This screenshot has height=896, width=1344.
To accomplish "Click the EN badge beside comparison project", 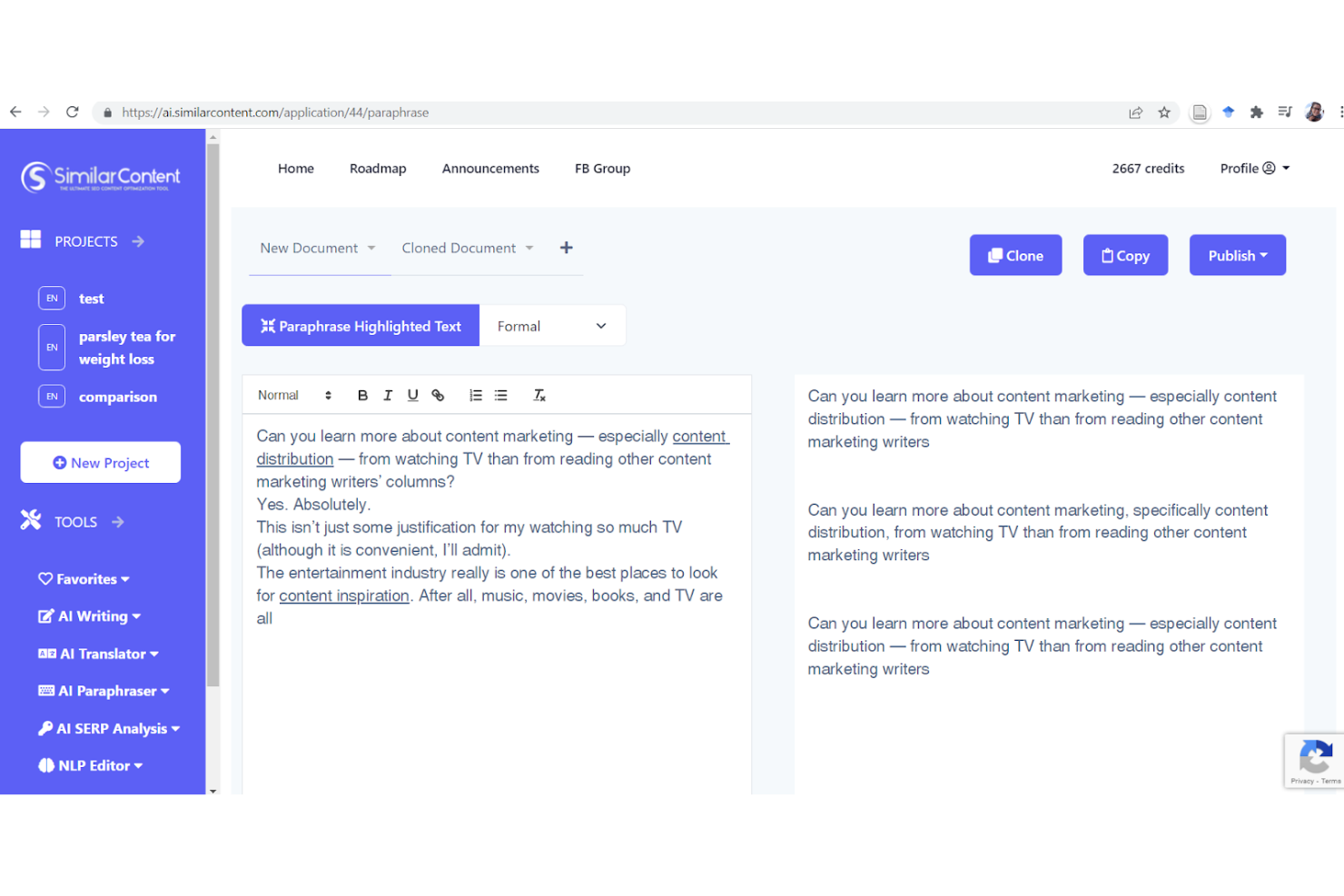I will tap(52, 397).
